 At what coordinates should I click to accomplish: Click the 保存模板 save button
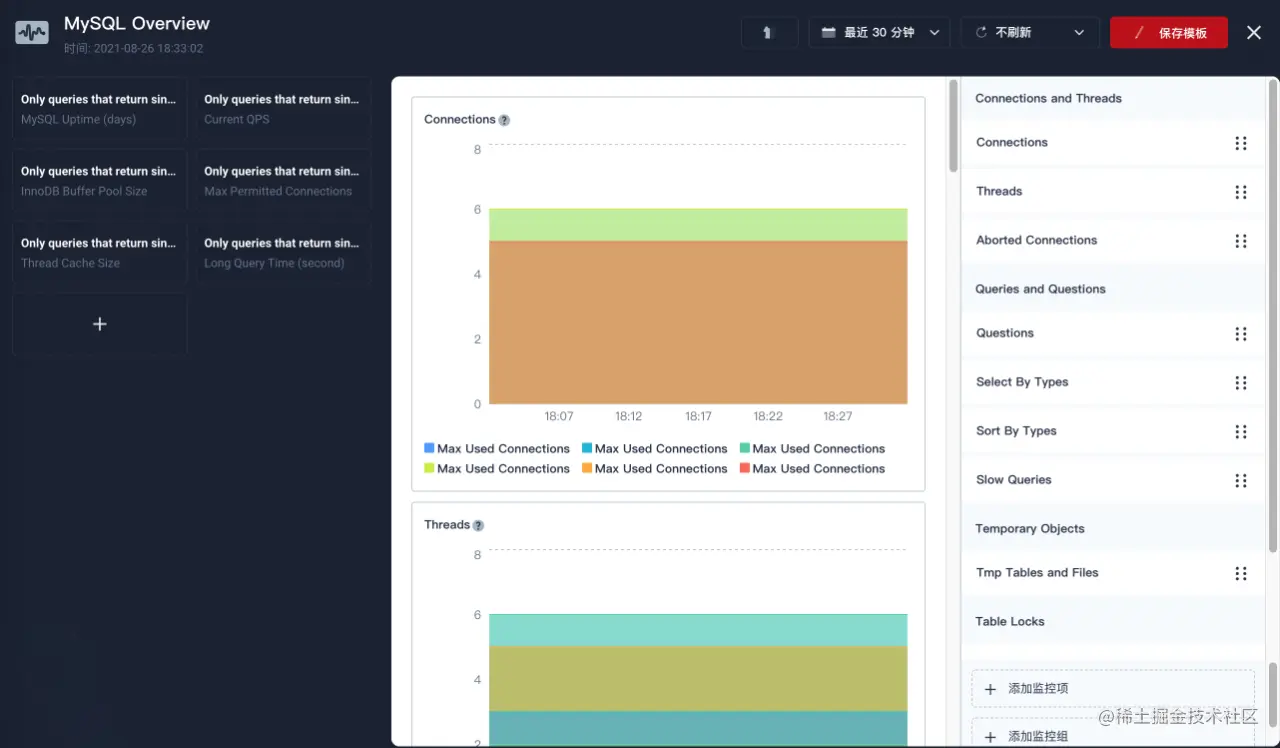click(x=1169, y=32)
